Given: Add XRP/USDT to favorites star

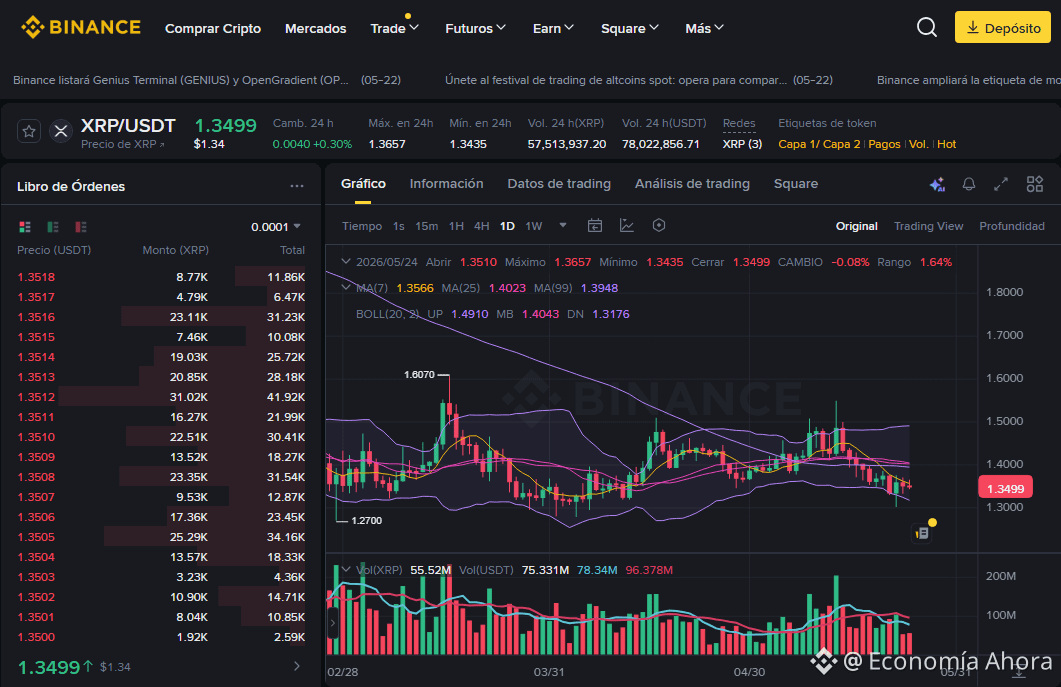Looking at the screenshot, I should pos(29,131).
